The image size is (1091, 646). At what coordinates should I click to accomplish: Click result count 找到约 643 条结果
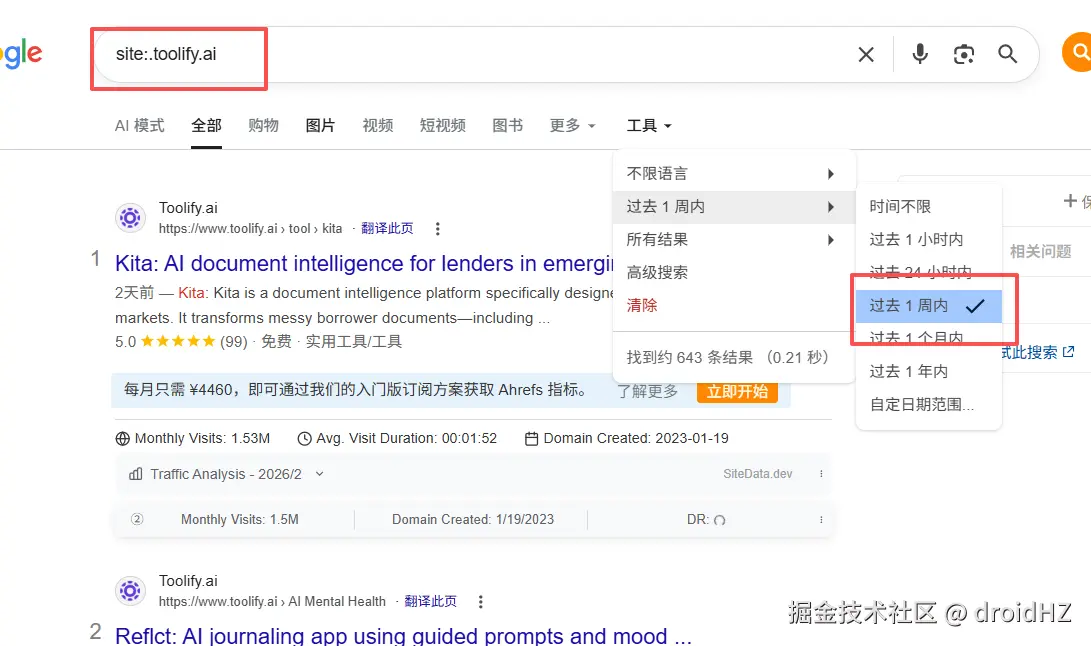727,357
